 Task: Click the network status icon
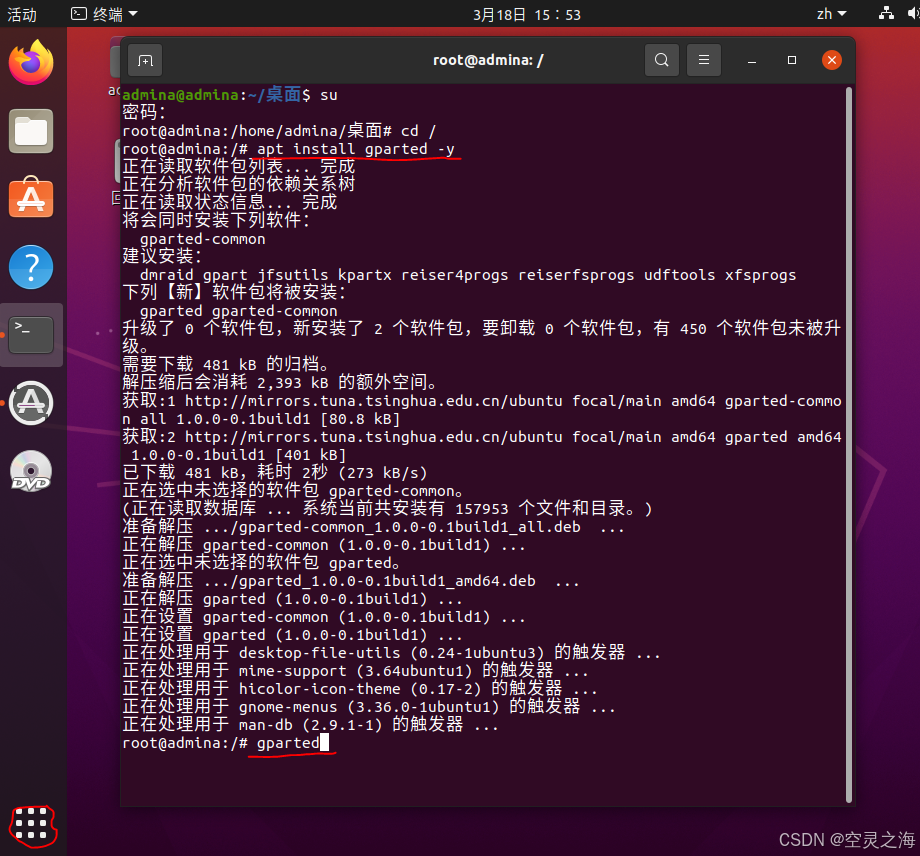(886, 13)
